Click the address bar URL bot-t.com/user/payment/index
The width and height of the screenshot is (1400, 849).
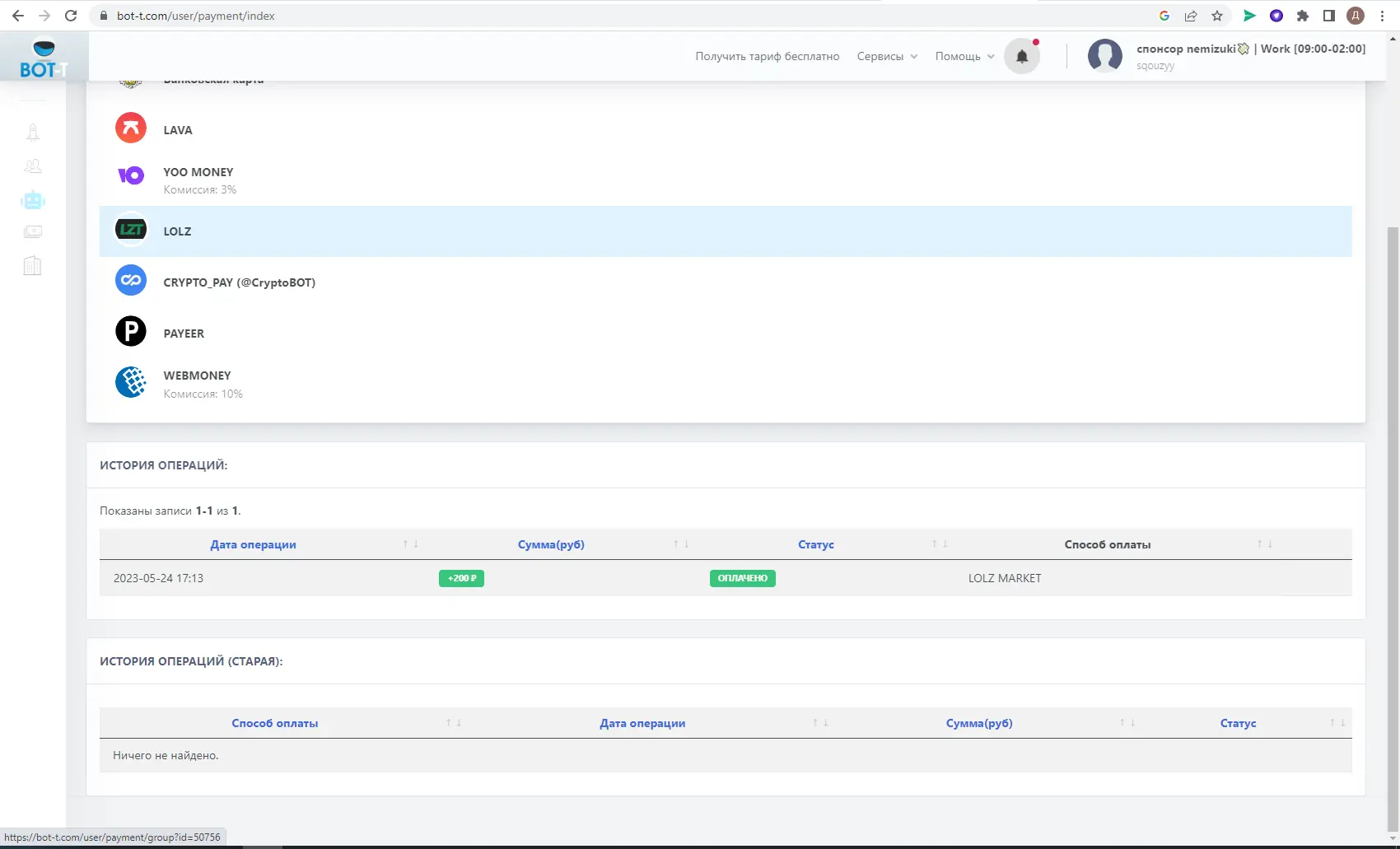(x=196, y=16)
